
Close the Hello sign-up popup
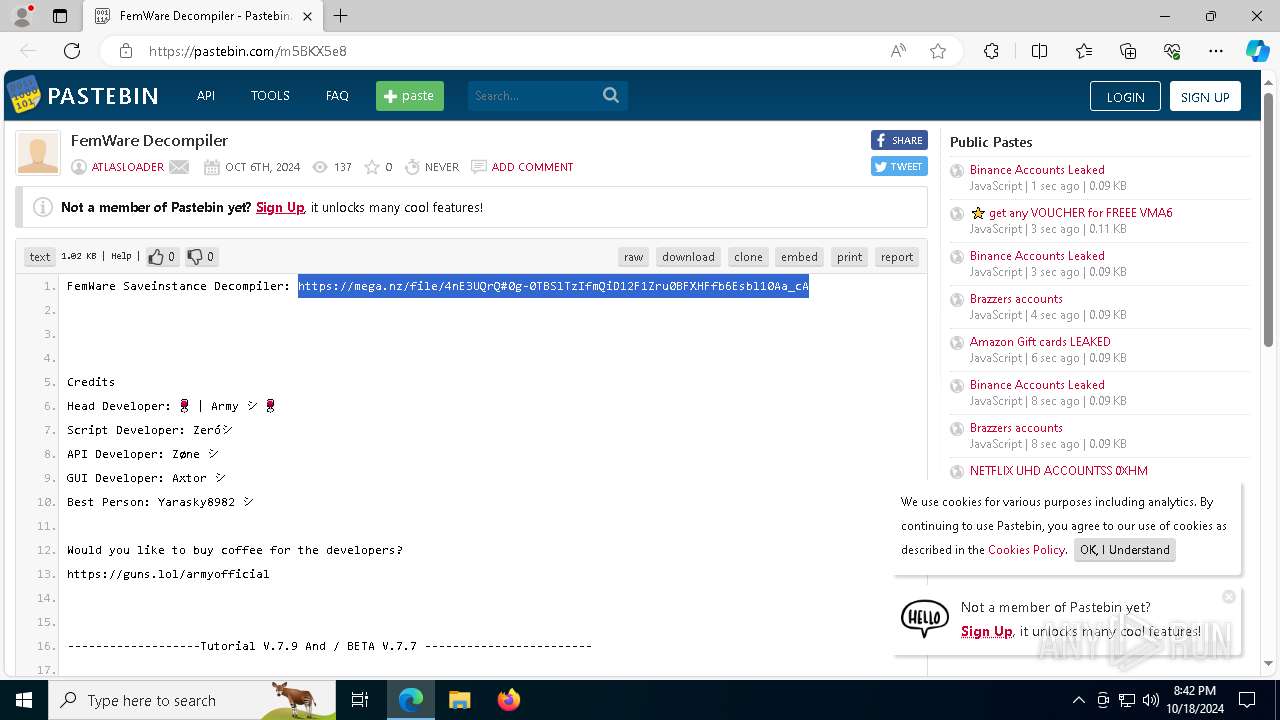(x=1229, y=597)
